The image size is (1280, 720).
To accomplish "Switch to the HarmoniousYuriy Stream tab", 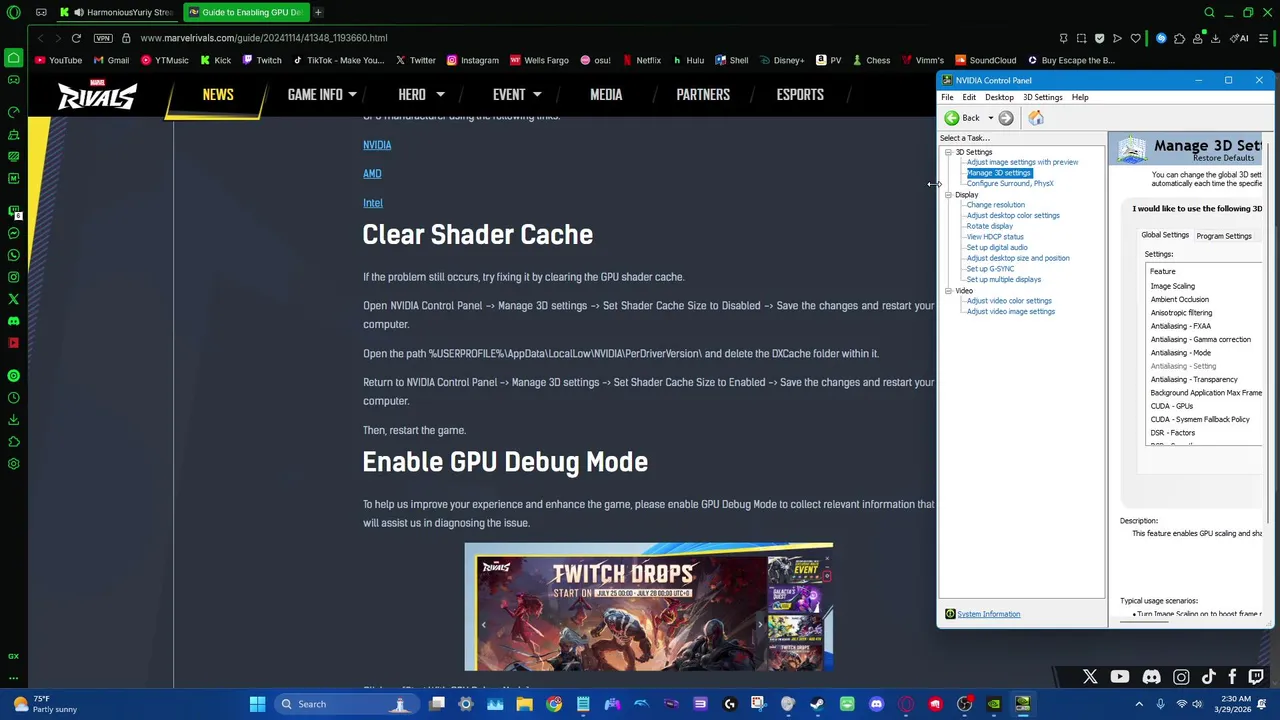I will click(117, 12).
